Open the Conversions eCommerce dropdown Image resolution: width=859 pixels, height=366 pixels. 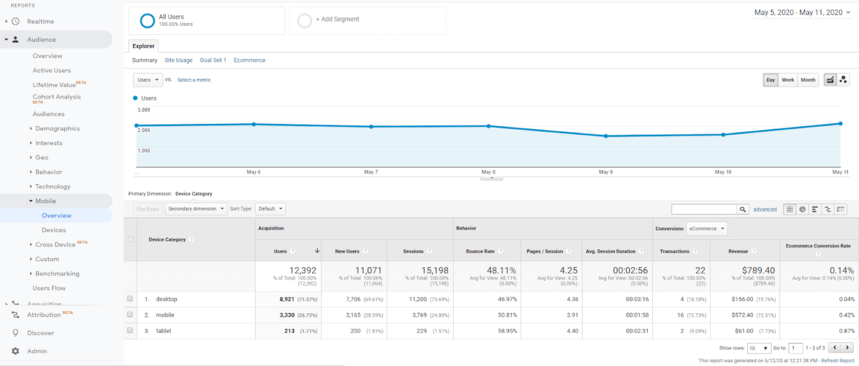click(707, 228)
